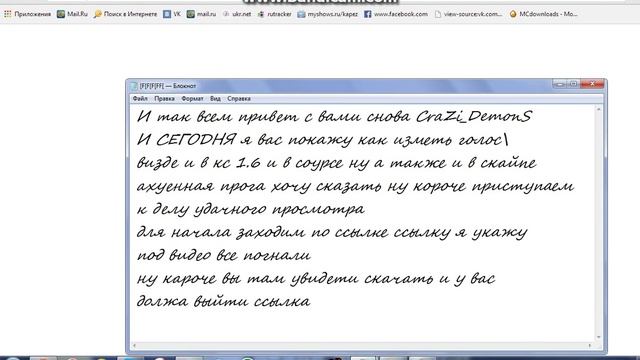Open the VK bookmark
This screenshot has width=640, height=360.
172,14
